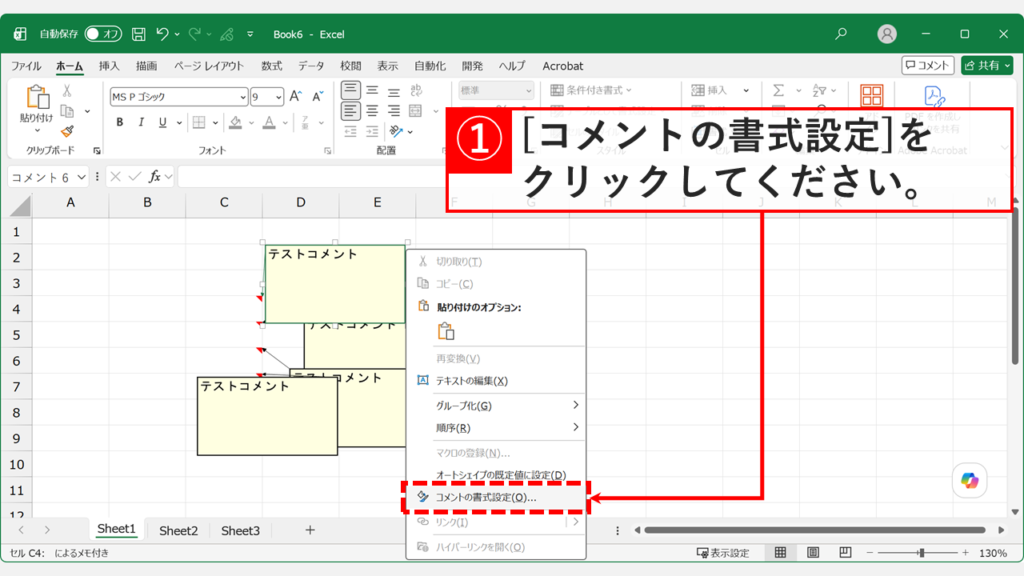Click paste option clipboard icon in context menu
1024x576 pixels.
(x=446, y=332)
